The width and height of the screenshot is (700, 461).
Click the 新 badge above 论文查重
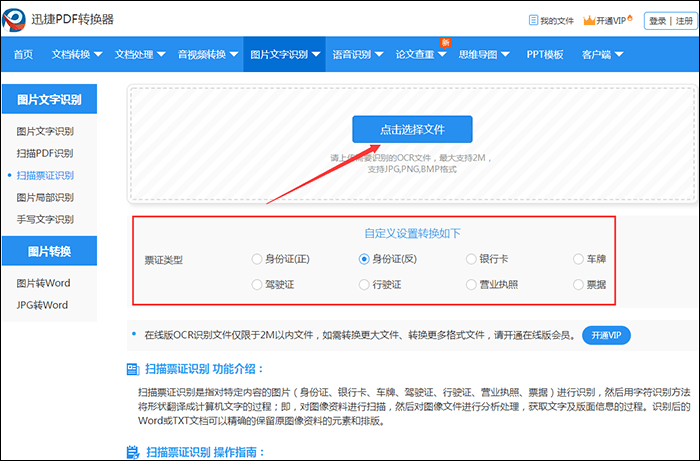click(x=445, y=42)
